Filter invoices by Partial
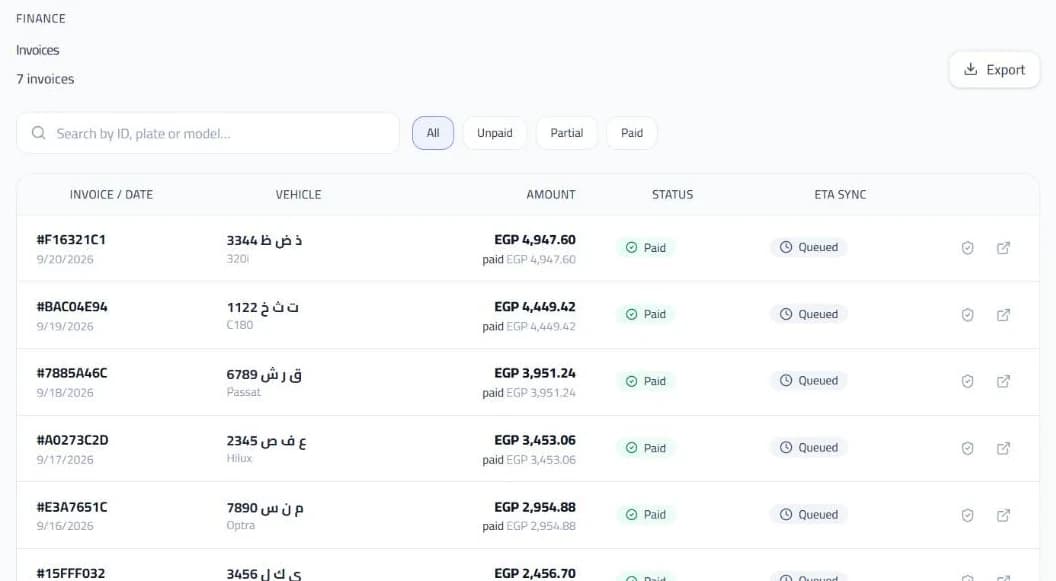1056x581 pixels. (566, 133)
